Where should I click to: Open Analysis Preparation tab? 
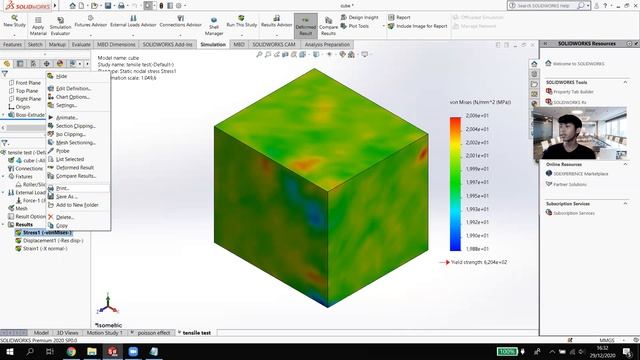click(327, 44)
